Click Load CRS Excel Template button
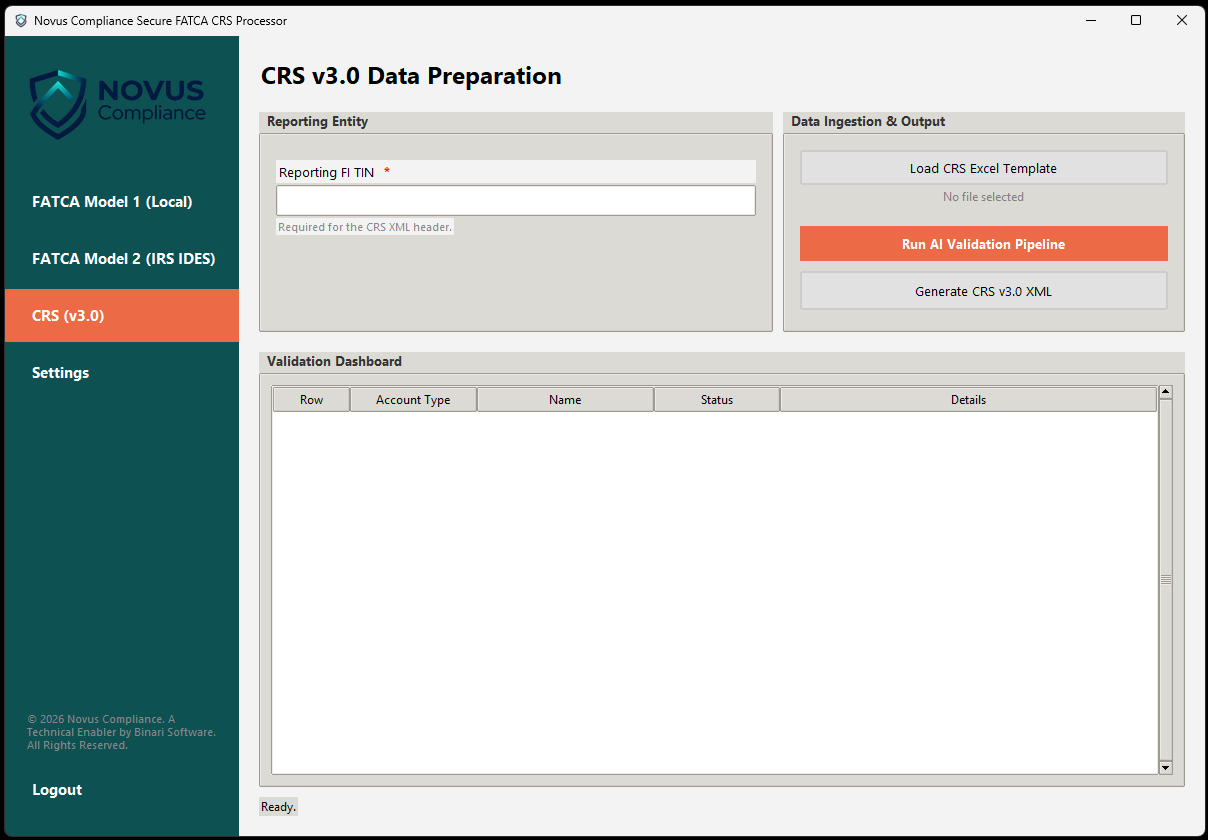This screenshot has width=1208, height=840. 983,168
